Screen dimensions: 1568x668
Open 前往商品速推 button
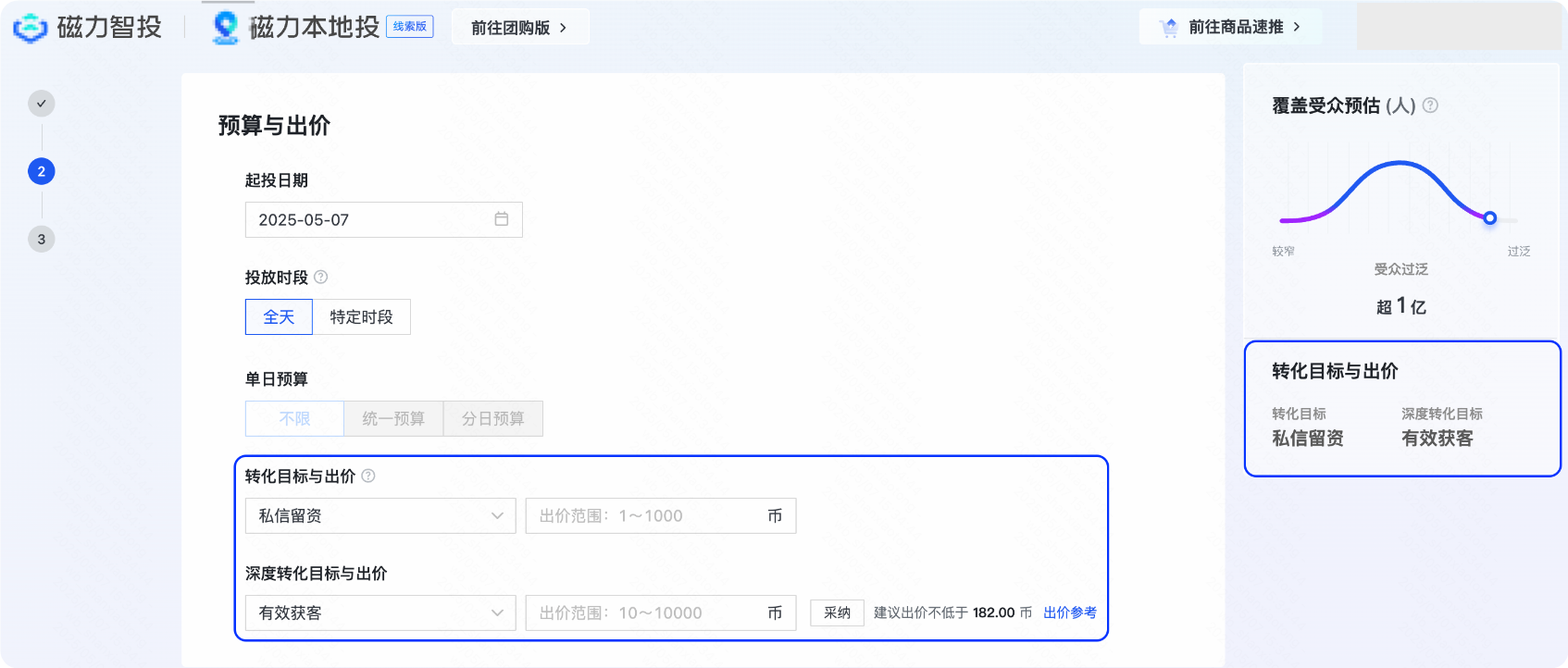click(x=1230, y=27)
